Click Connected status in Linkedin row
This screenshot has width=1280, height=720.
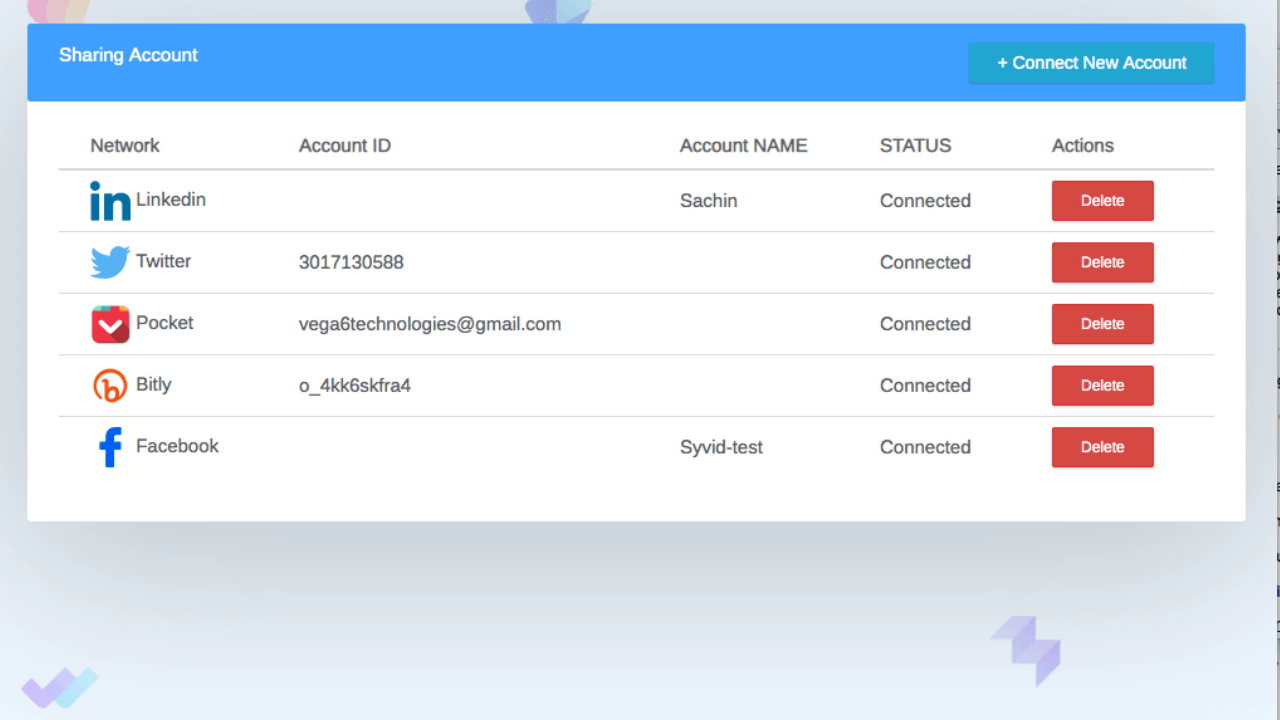(x=925, y=201)
